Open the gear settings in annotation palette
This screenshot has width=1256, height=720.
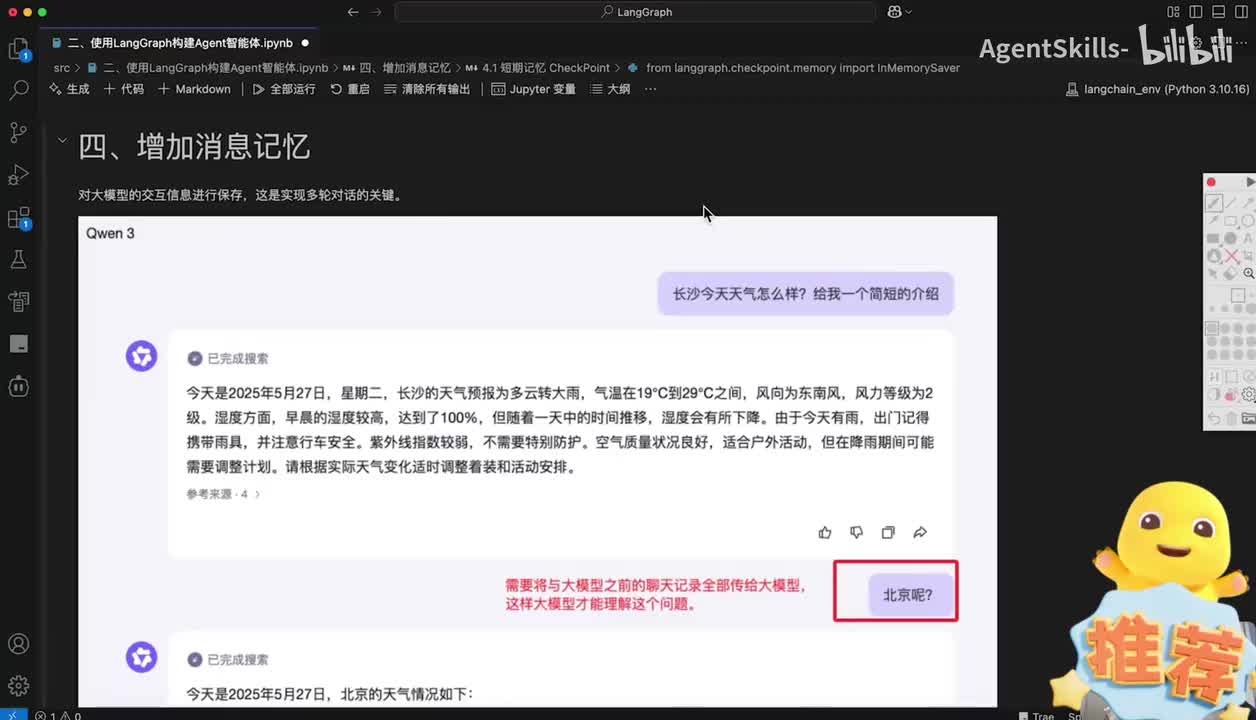click(x=1249, y=395)
